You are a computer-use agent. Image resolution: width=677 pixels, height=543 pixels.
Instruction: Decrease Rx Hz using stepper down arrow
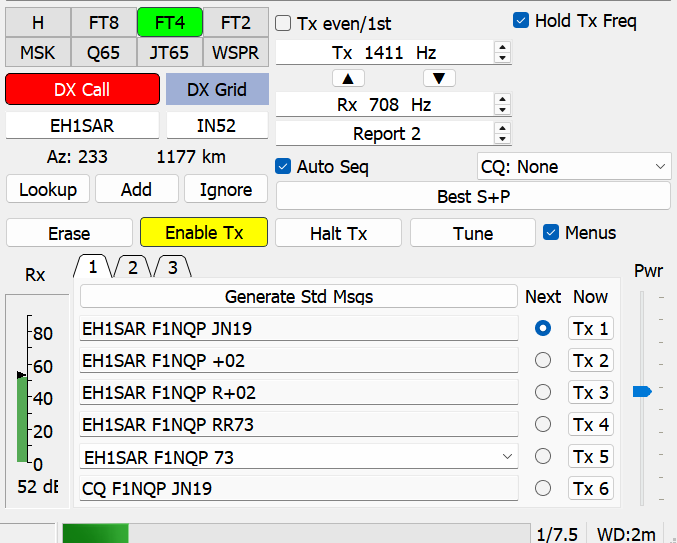point(502,110)
